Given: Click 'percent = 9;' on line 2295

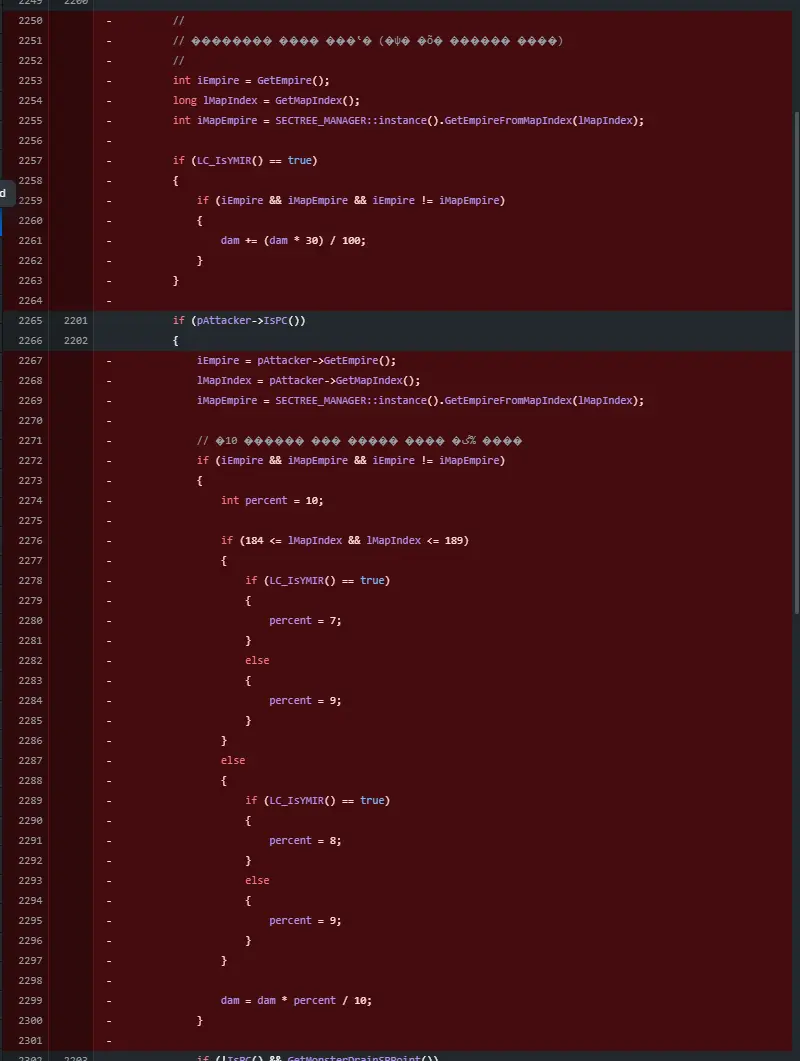Looking at the screenshot, I should [305, 920].
